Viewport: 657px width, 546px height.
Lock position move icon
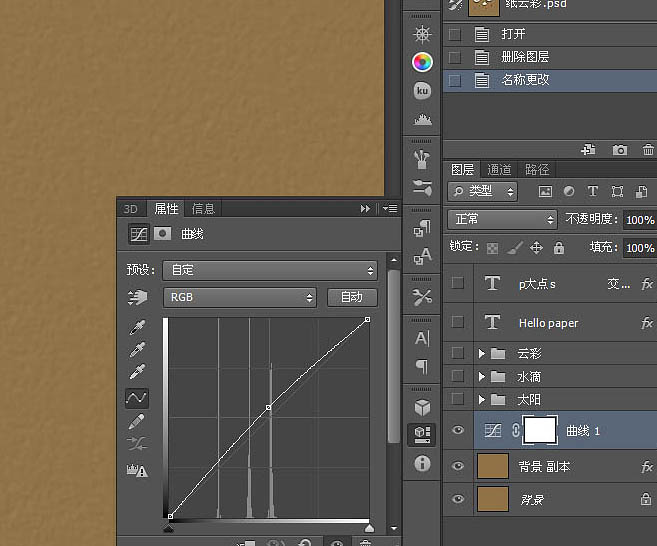click(536, 248)
